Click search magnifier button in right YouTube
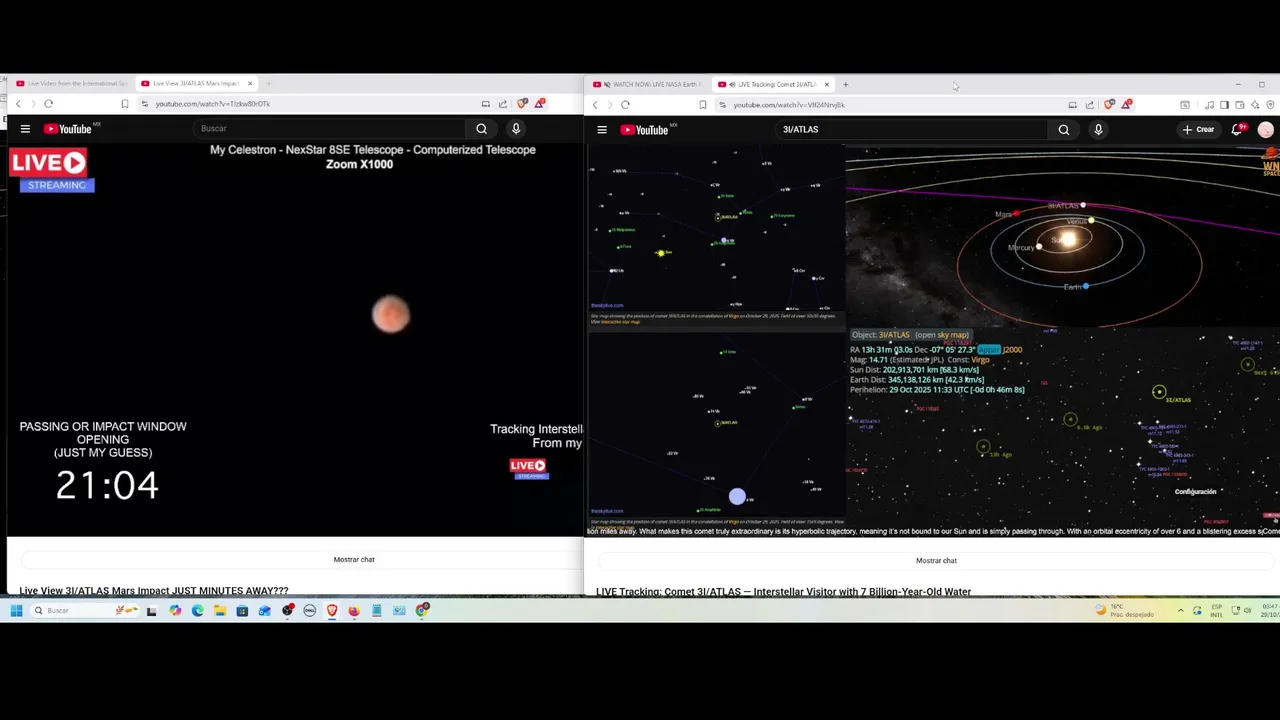Viewport: 1280px width, 720px height. [1064, 129]
